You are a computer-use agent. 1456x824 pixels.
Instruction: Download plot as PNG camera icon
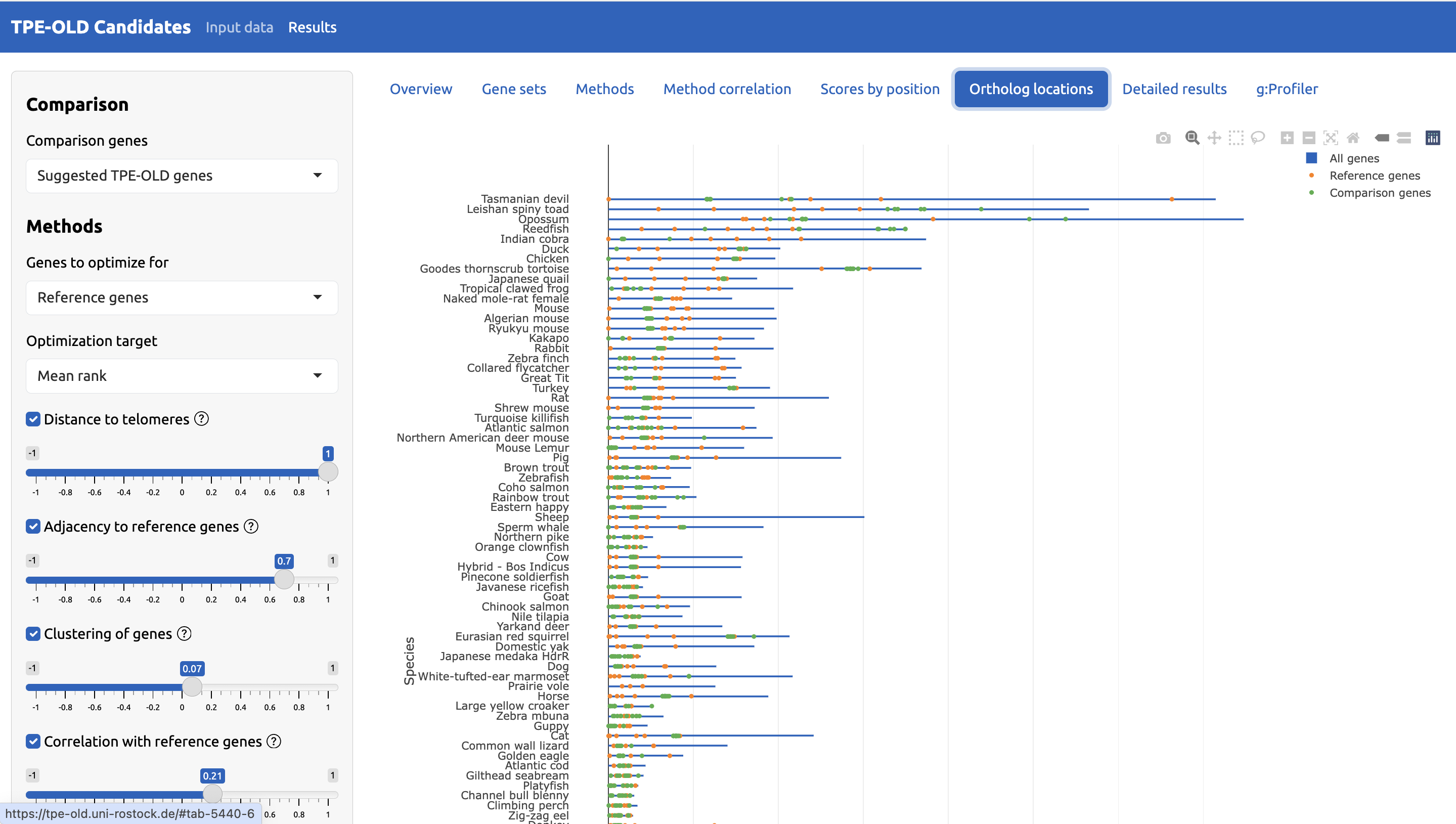point(1163,138)
